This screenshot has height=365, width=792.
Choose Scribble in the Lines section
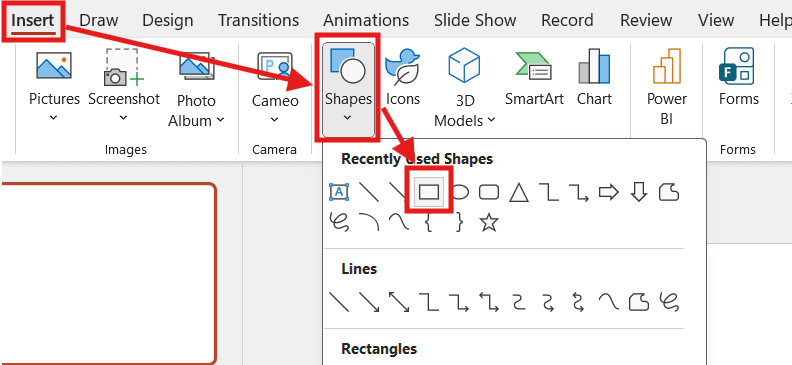(669, 302)
